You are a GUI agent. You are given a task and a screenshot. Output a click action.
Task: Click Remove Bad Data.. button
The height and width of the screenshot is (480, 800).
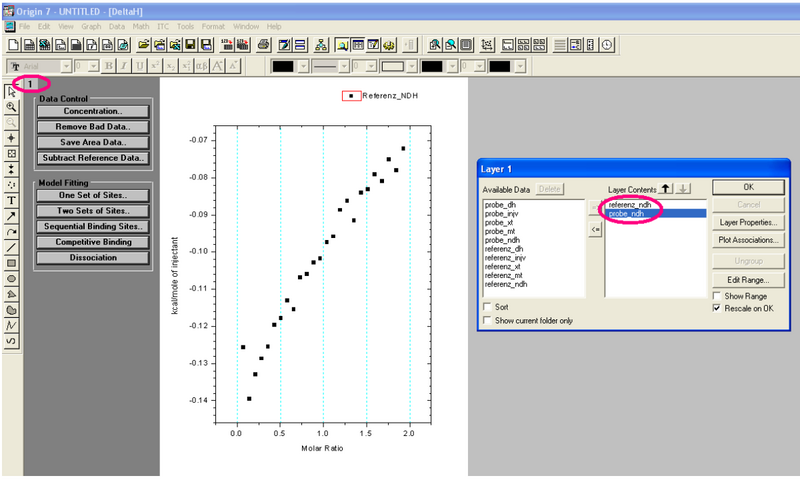[93, 127]
